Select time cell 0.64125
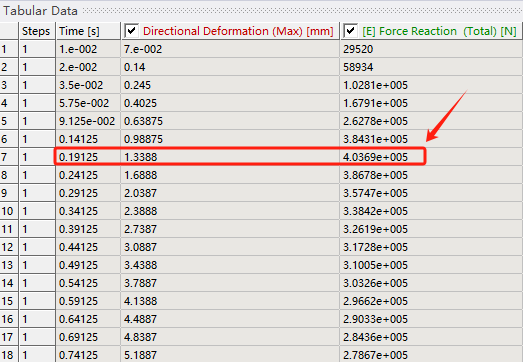523x362 pixels. point(88,320)
